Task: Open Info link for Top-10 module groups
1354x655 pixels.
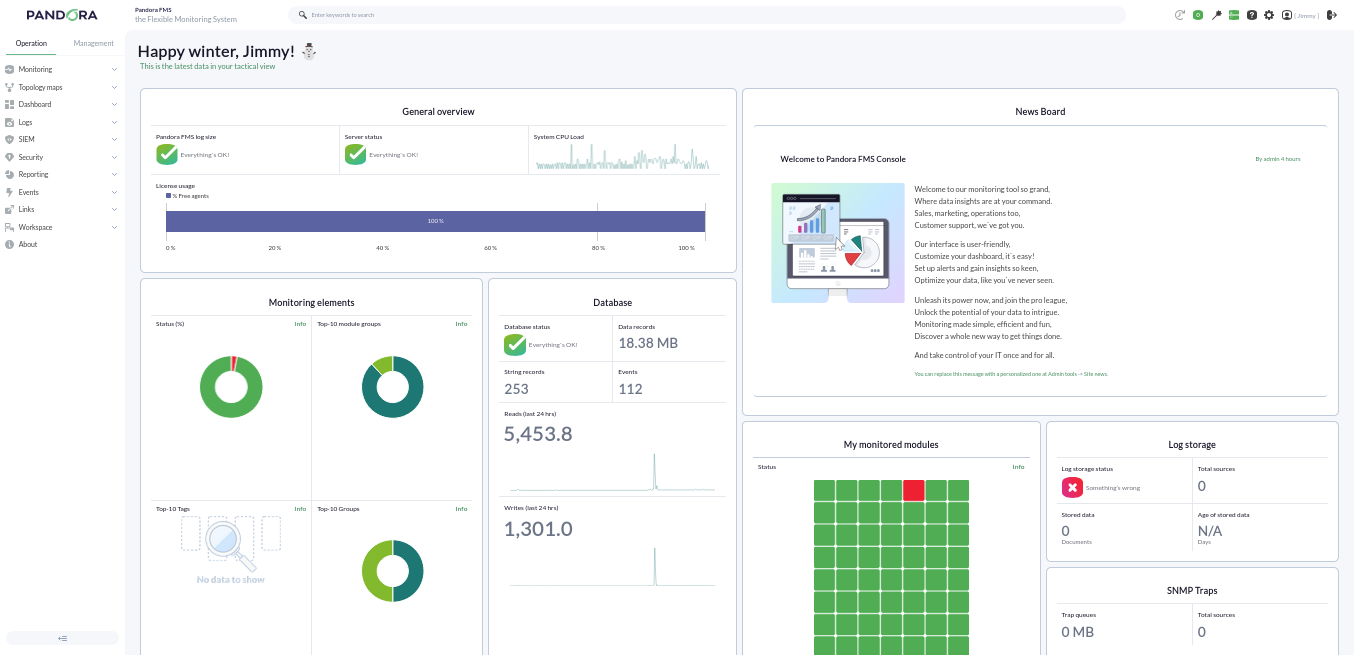Action: click(461, 324)
